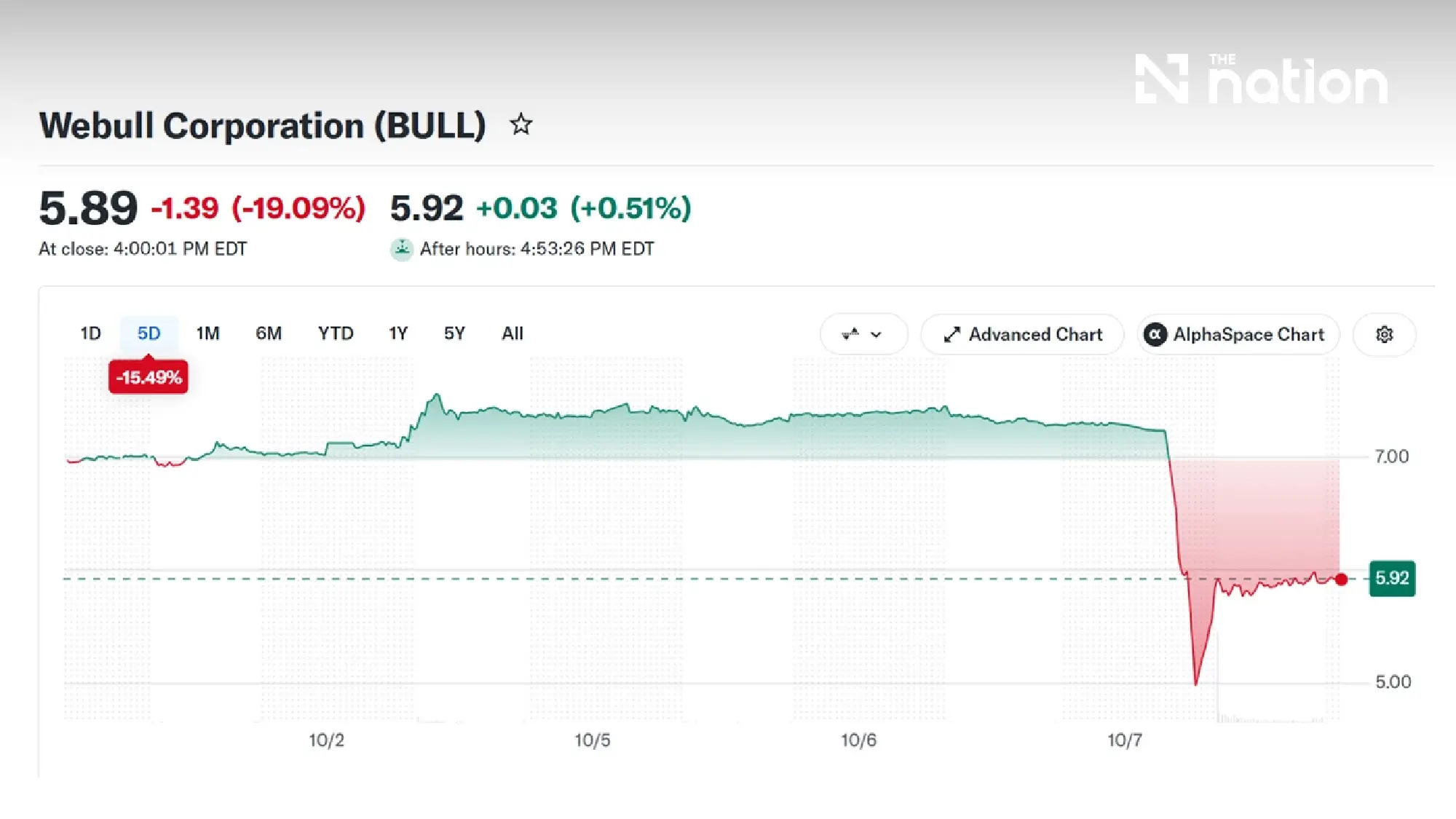This screenshot has height=819, width=1456.
Task: Click the 10/6 date axis label
Action: tap(859, 740)
